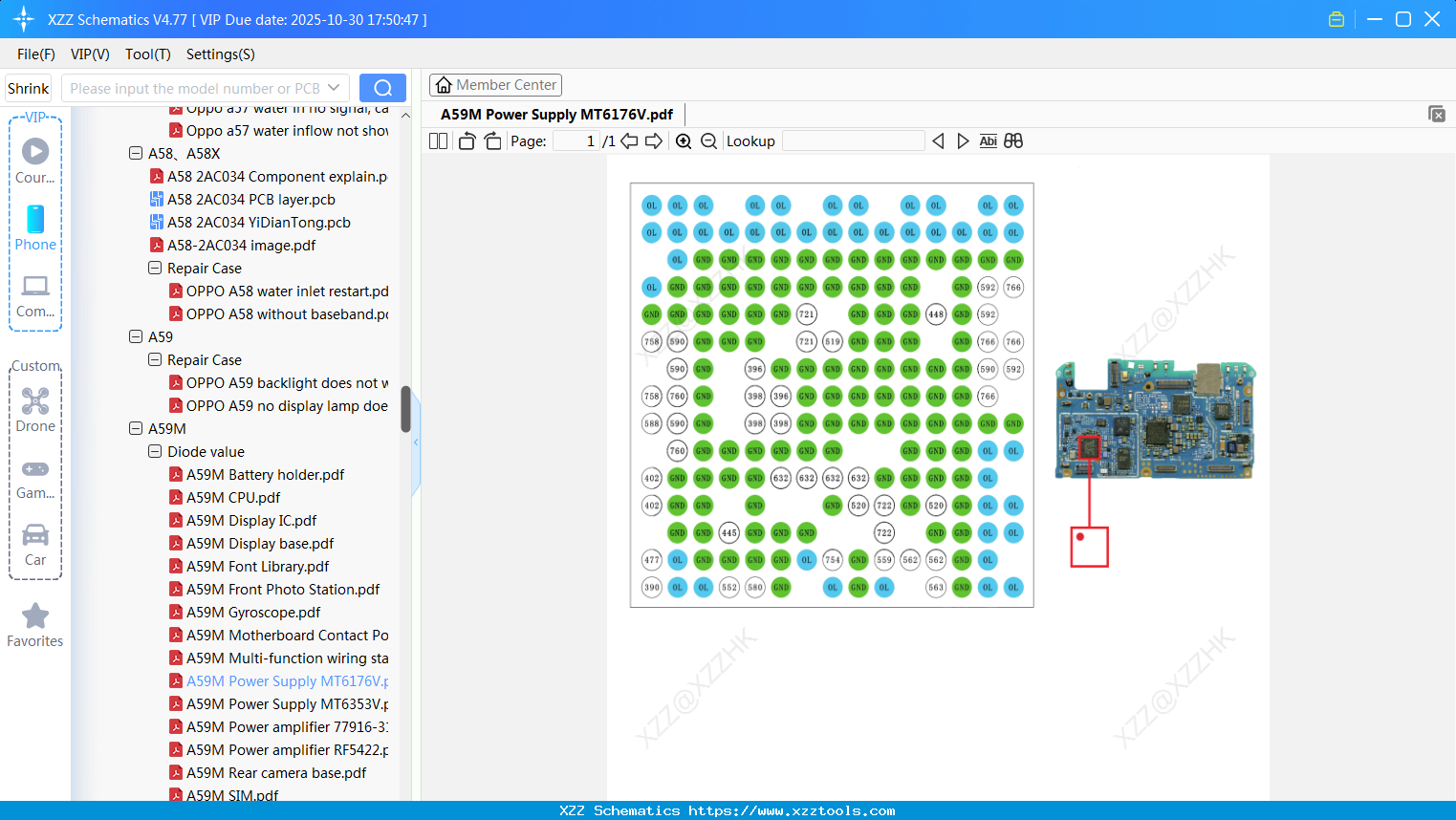Open A58 2AC034 Component explain file

pos(277,177)
